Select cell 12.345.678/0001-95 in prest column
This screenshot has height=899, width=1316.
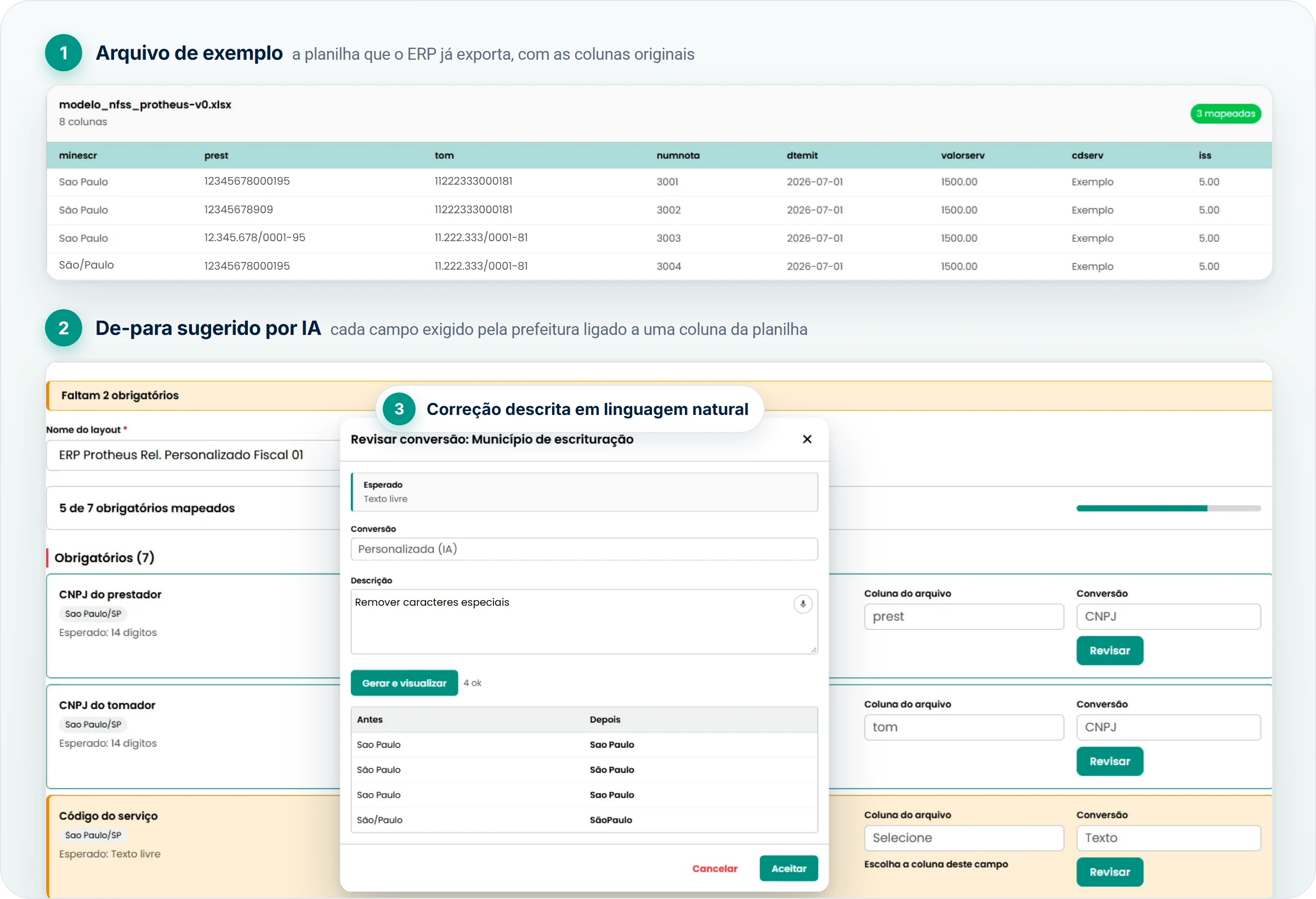[254, 238]
